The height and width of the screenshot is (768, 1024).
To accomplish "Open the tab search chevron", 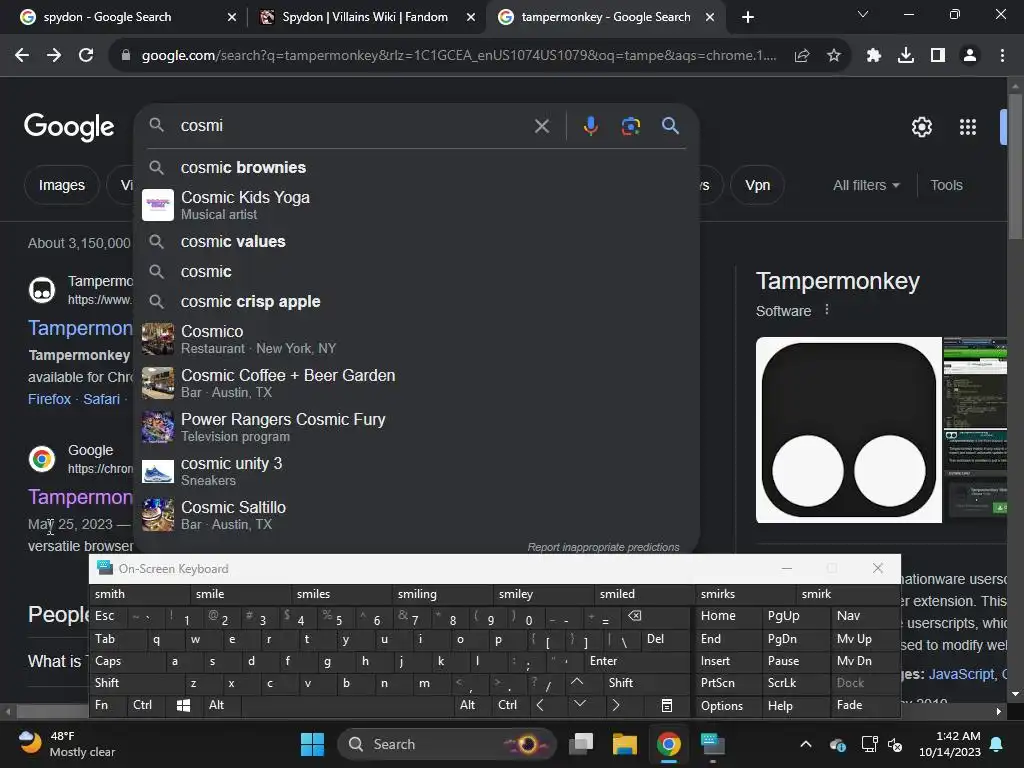I will coord(863,14).
